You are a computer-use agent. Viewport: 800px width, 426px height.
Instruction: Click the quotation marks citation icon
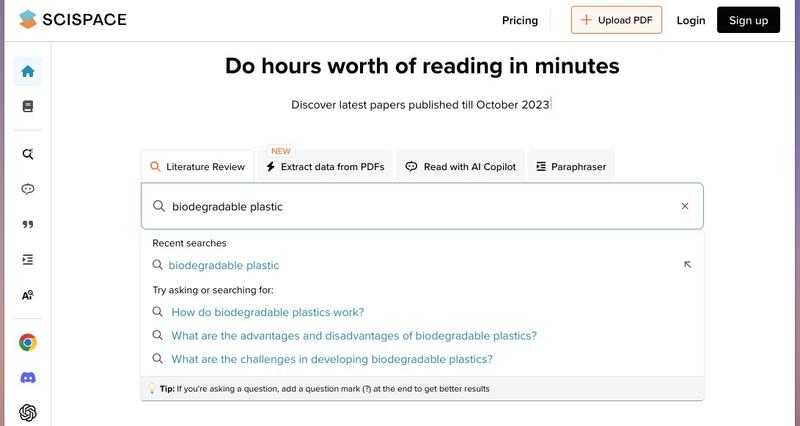click(x=28, y=224)
